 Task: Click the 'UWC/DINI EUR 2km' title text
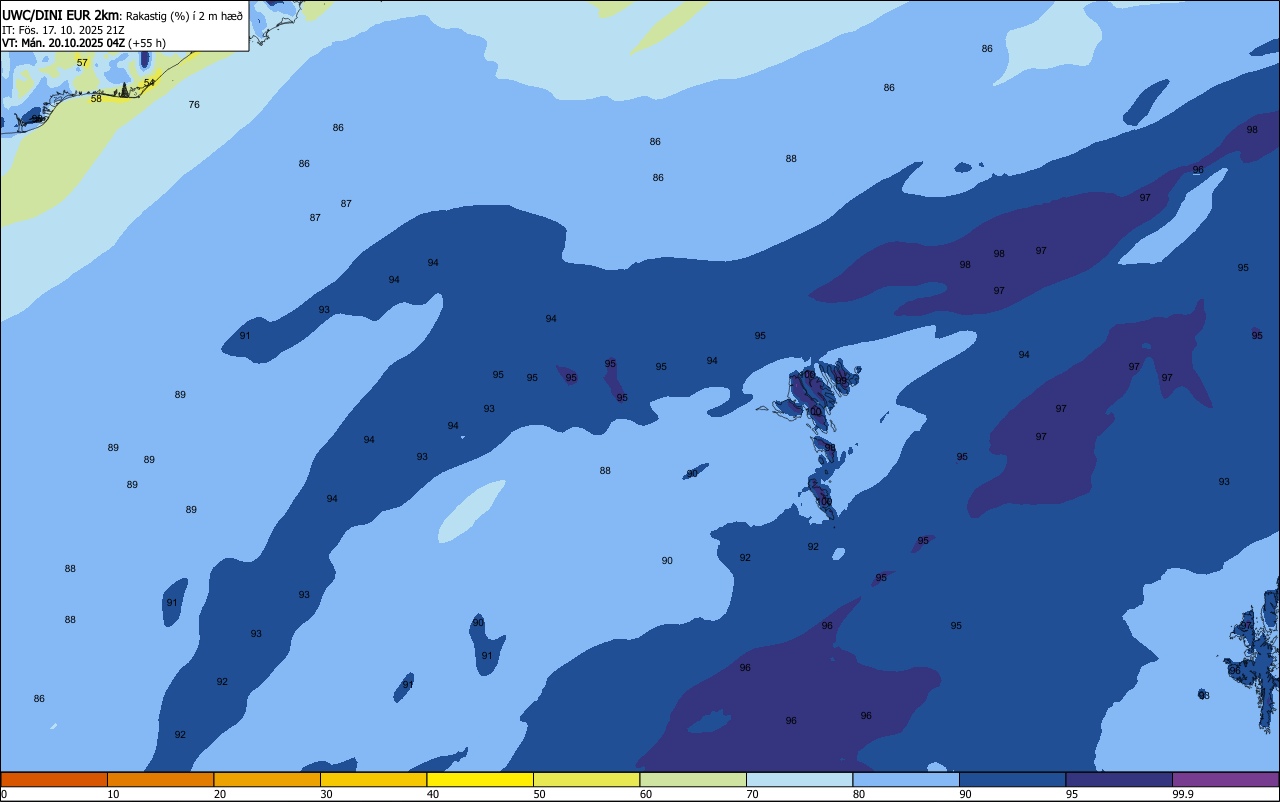60,15
